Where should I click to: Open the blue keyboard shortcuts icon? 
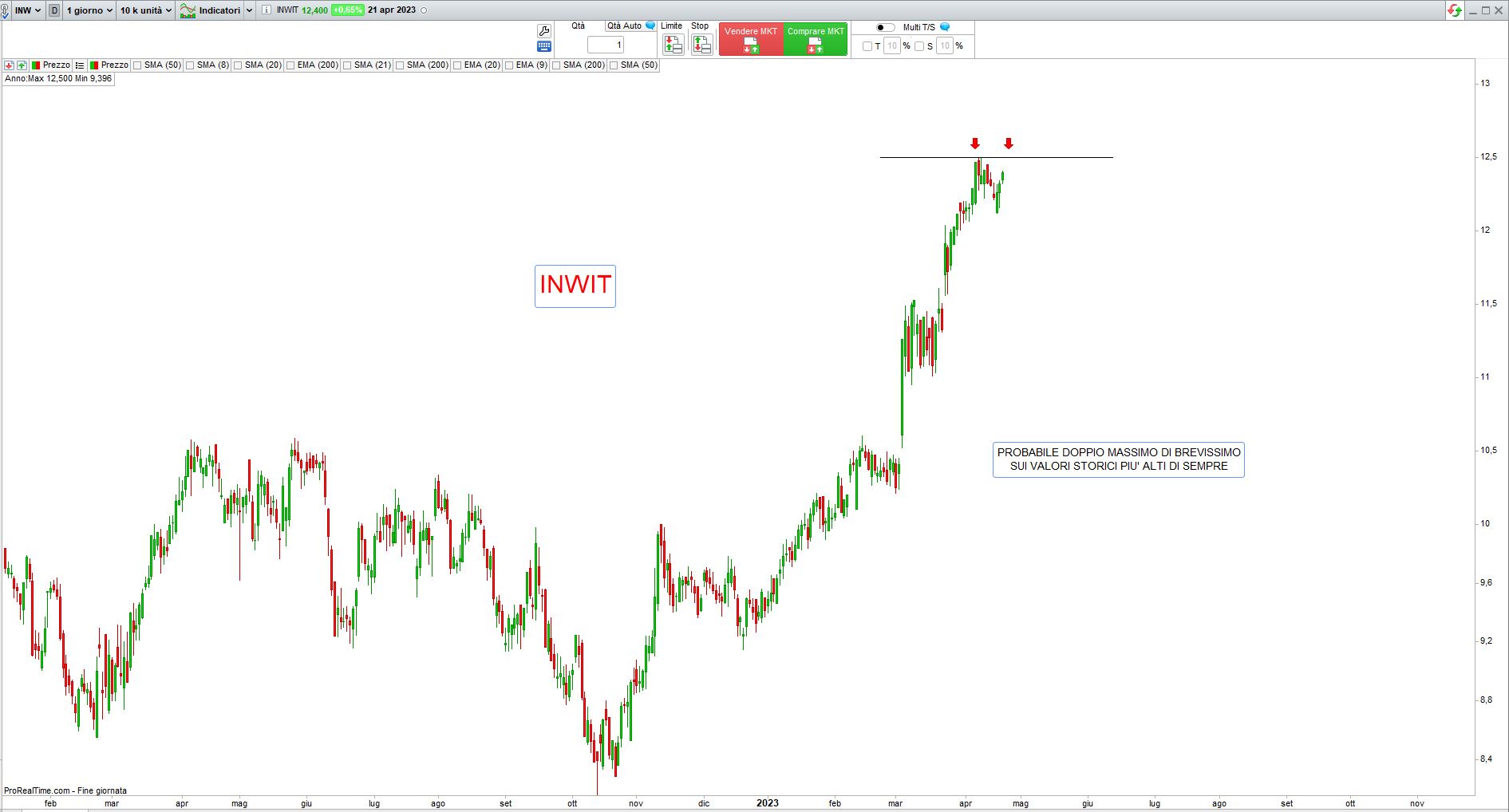coord(543,46)
